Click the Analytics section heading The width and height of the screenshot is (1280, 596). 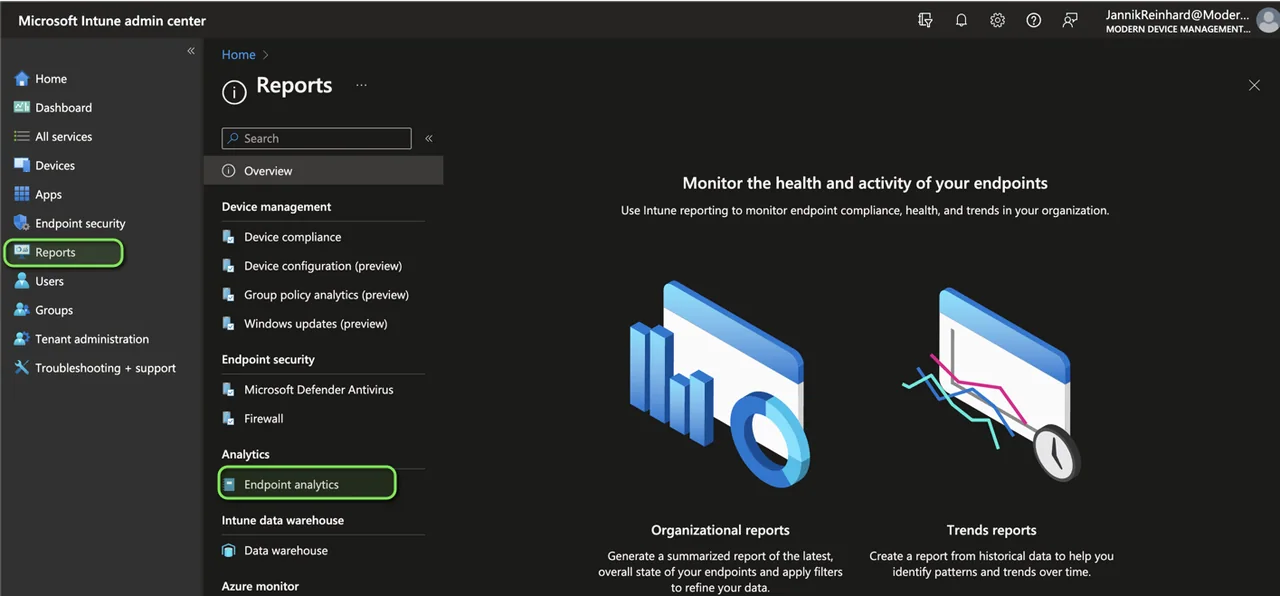tap(246, 455)
